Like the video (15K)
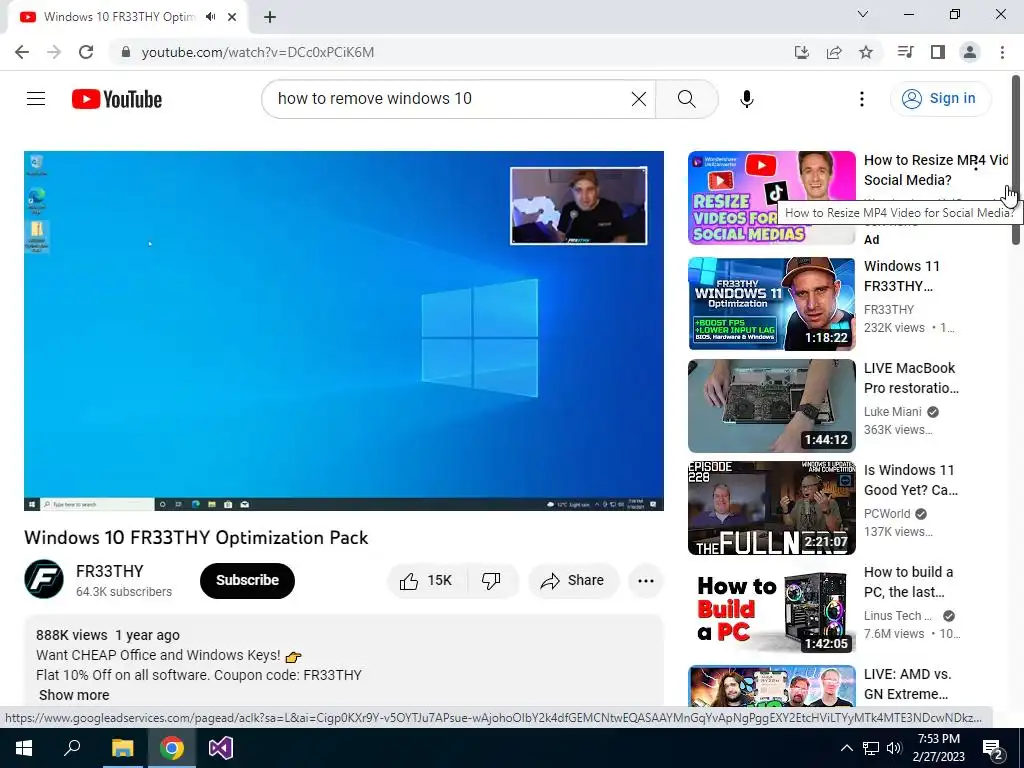 click(x=427, y=580)
